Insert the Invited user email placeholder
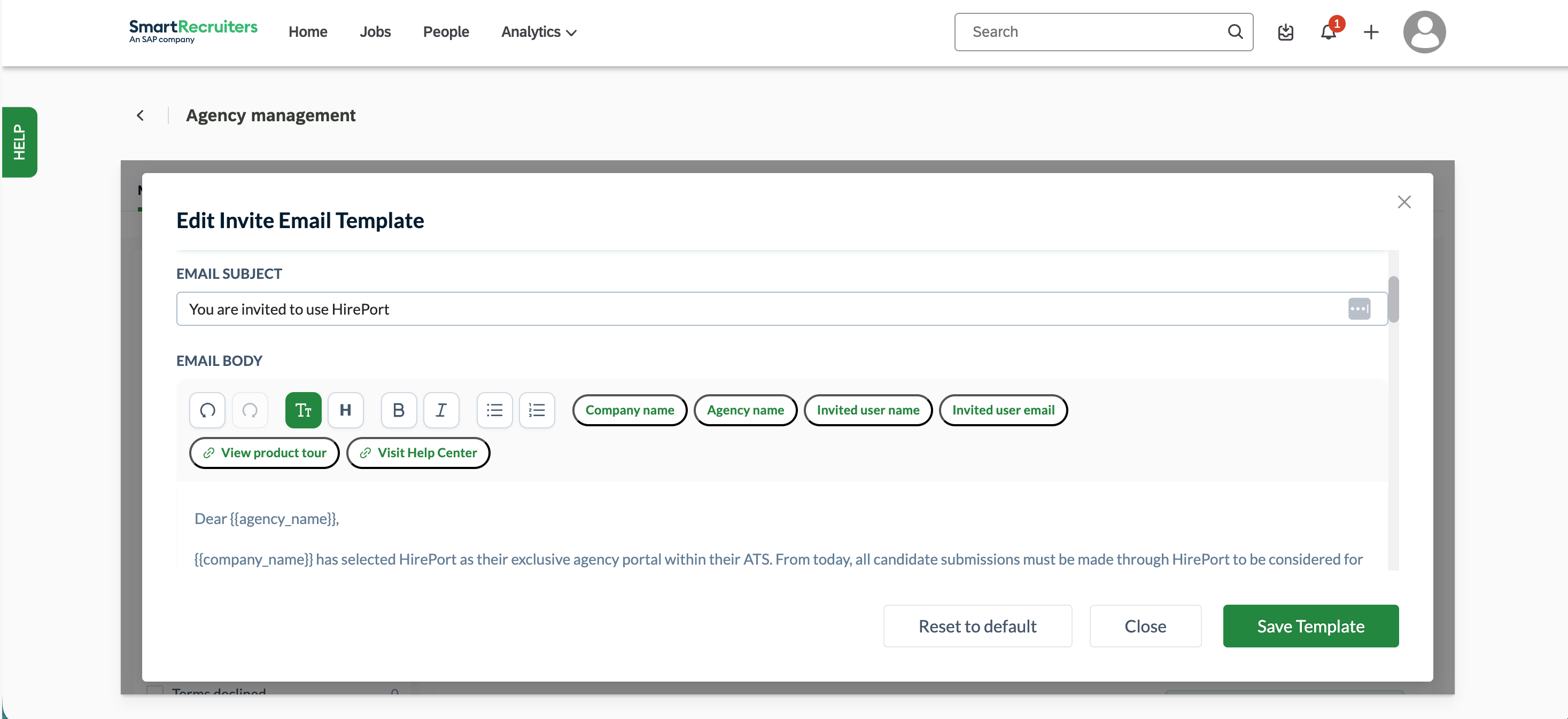 click(x=1003, y=410)
